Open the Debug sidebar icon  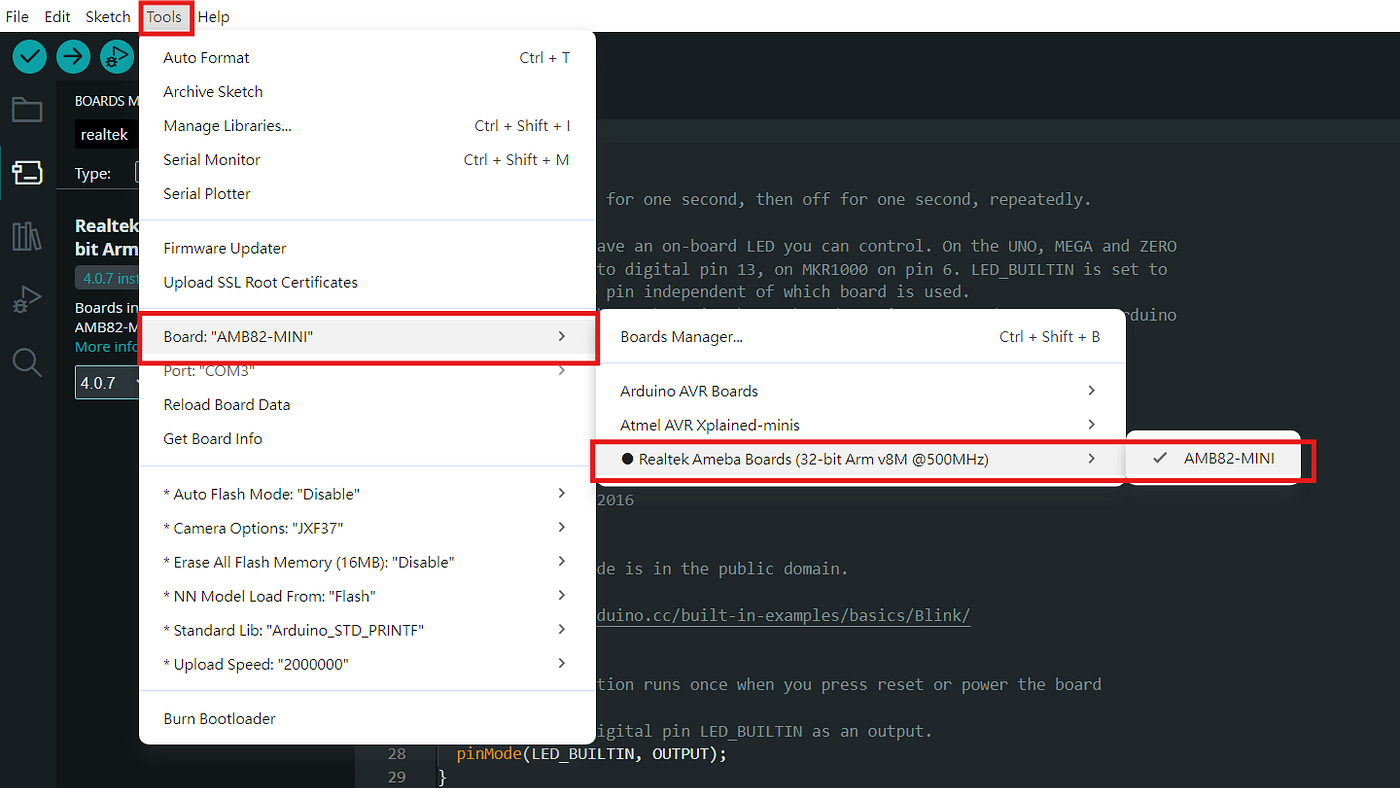[27, 299]
